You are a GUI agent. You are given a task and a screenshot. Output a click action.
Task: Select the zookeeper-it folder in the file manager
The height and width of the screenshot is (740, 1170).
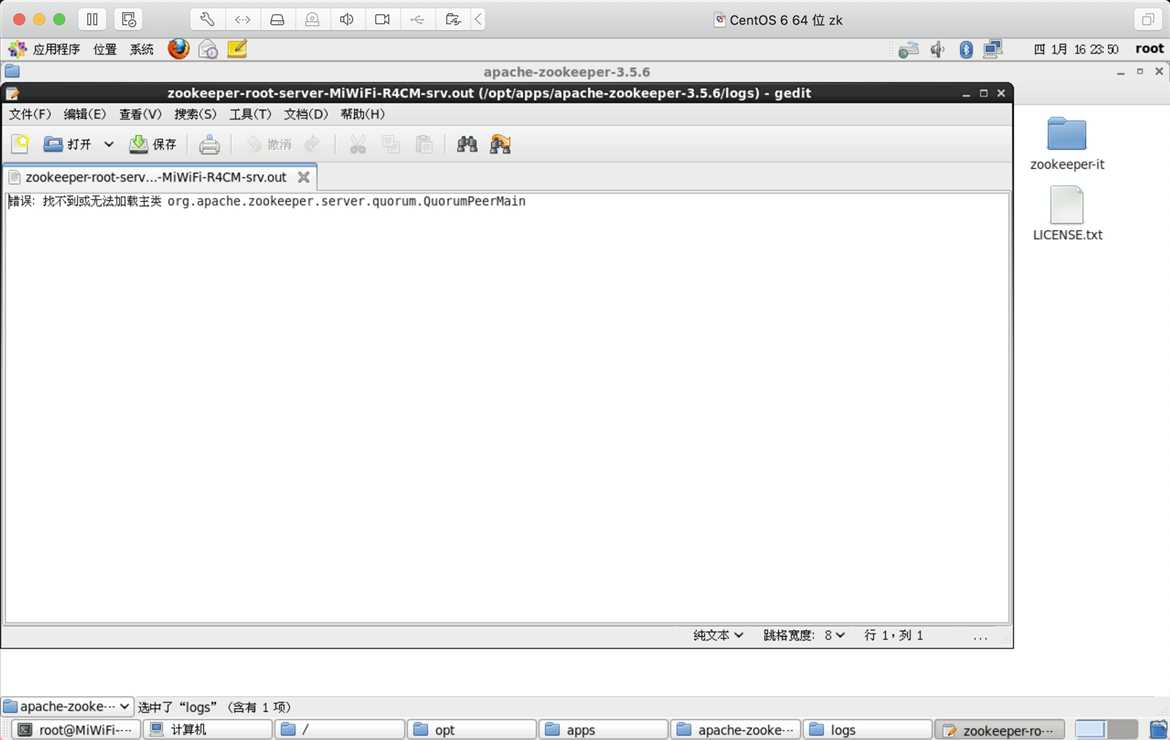1067,143
